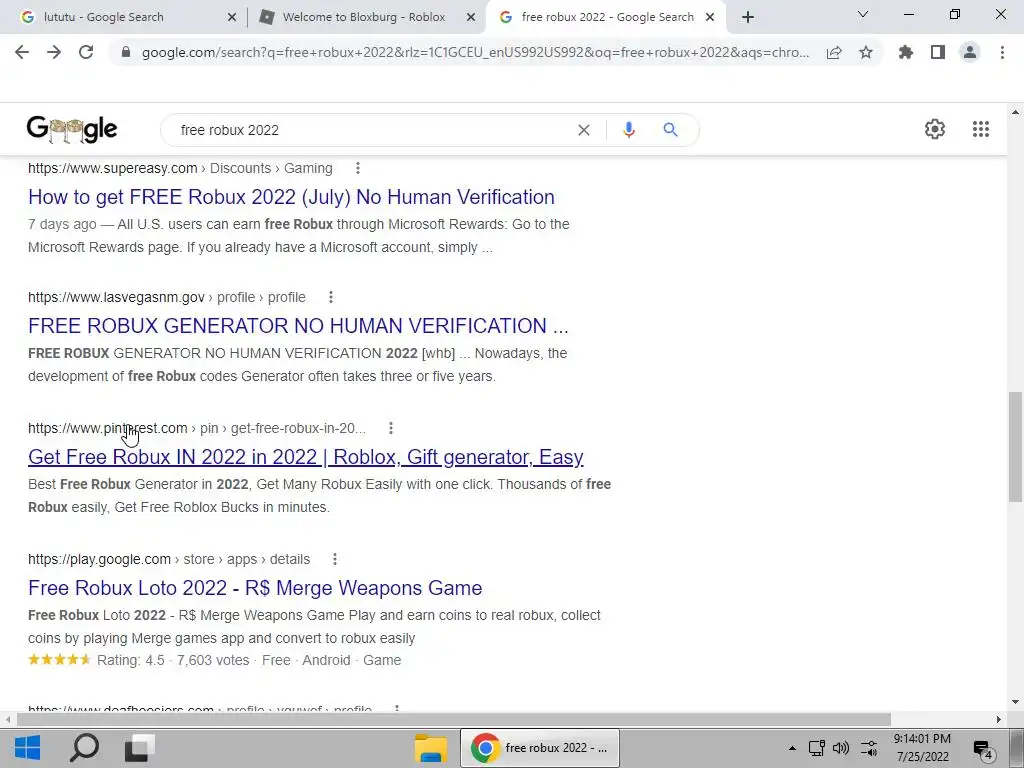The image size is (1024, 768).
Task: Share this page icon in address bar
Action: pyautogui.click(x=834, y=53)
